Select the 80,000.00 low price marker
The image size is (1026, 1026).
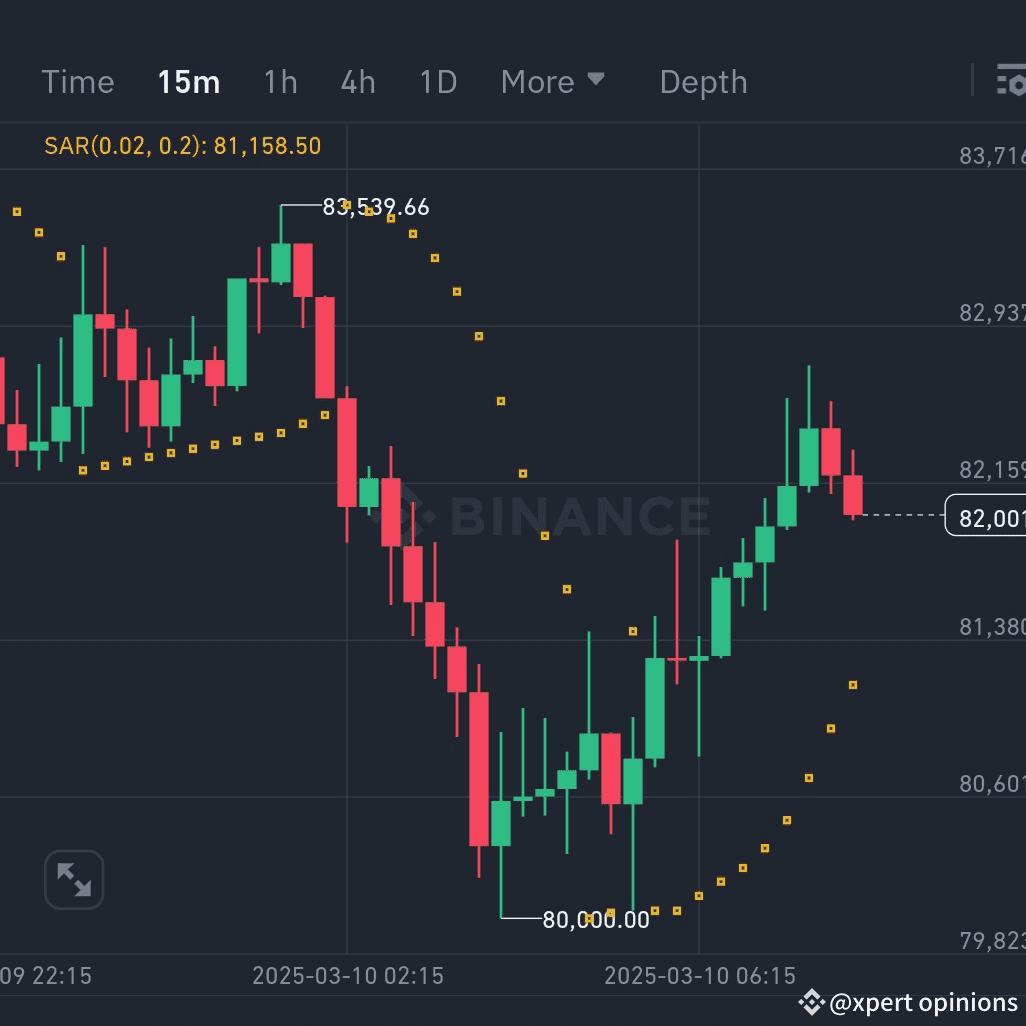[595, 919]
